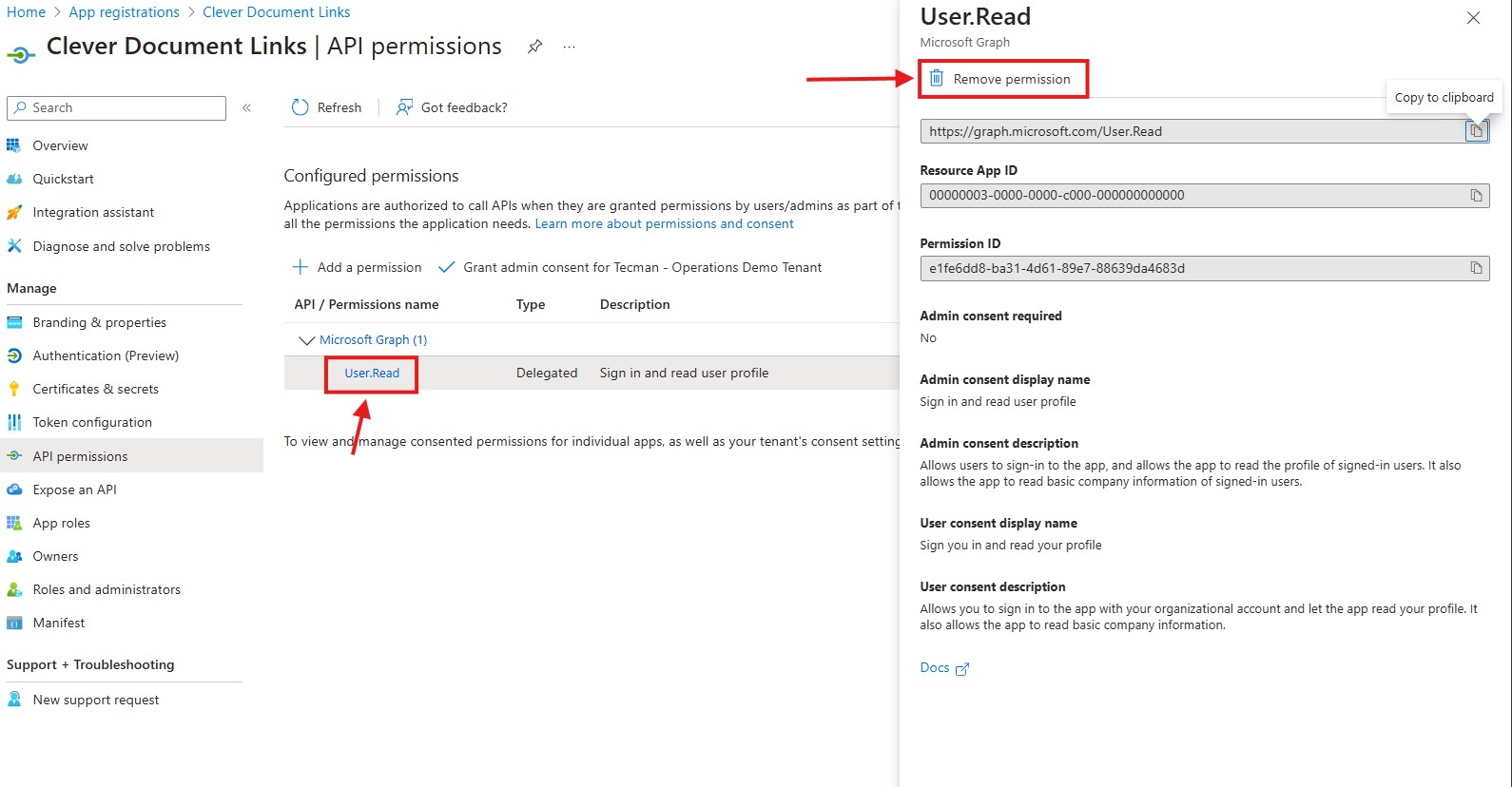Copy the Resource App ID value
This screenshot has height=787, width=1512.
tap(1476, 195)
